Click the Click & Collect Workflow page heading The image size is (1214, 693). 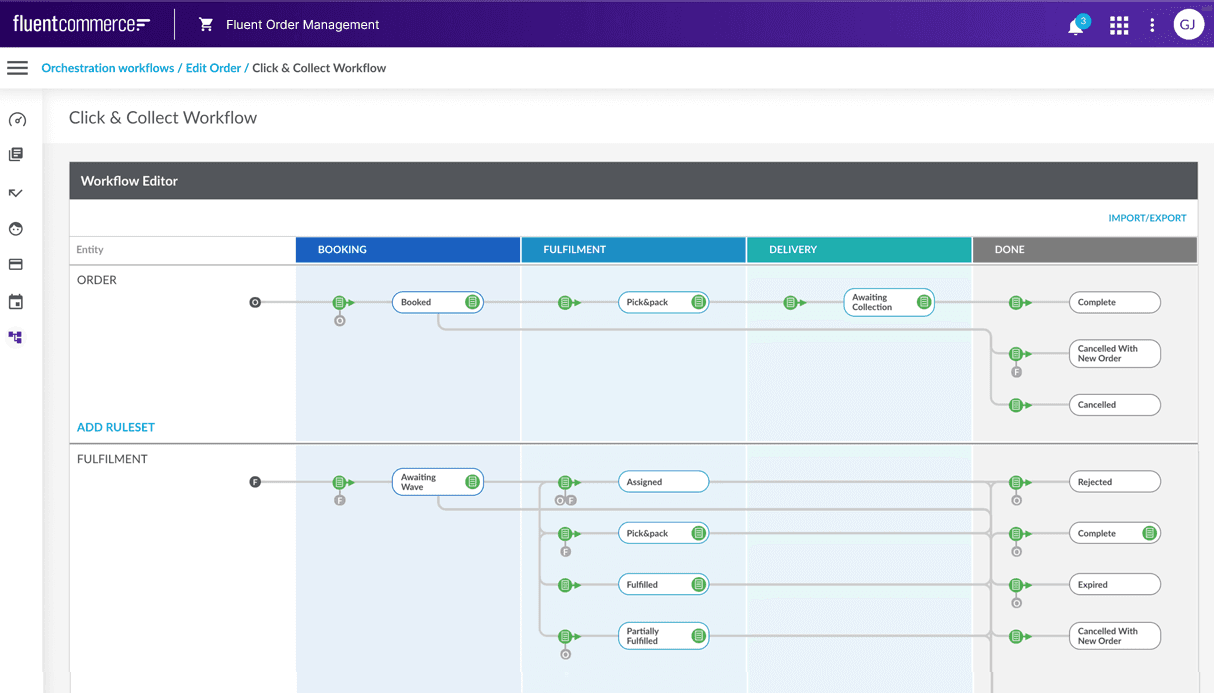[163, 118]
